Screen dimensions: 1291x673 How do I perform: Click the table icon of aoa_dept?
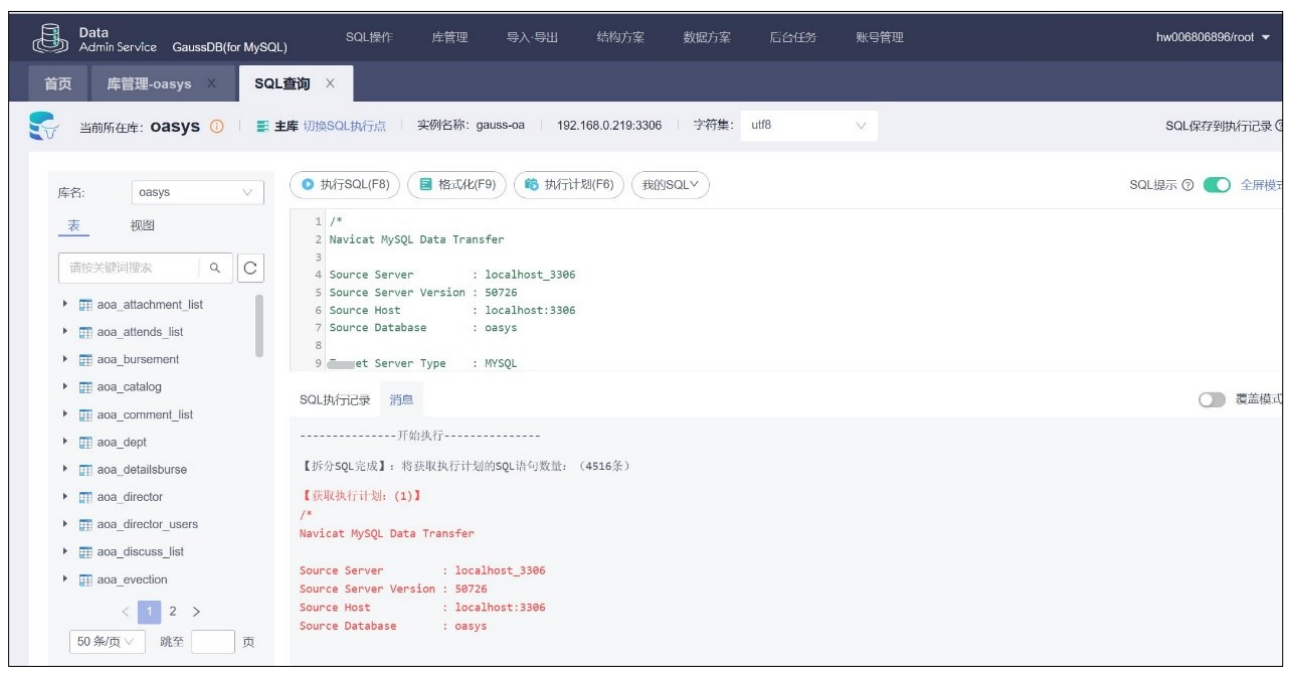[86, 442]
